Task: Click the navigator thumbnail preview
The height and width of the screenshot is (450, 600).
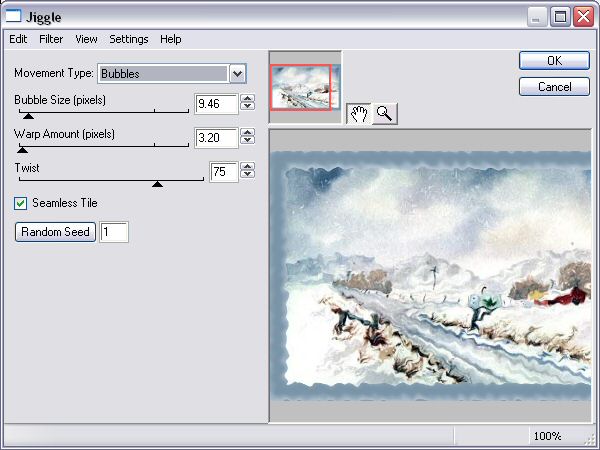Action: click(x=305, y=87)
